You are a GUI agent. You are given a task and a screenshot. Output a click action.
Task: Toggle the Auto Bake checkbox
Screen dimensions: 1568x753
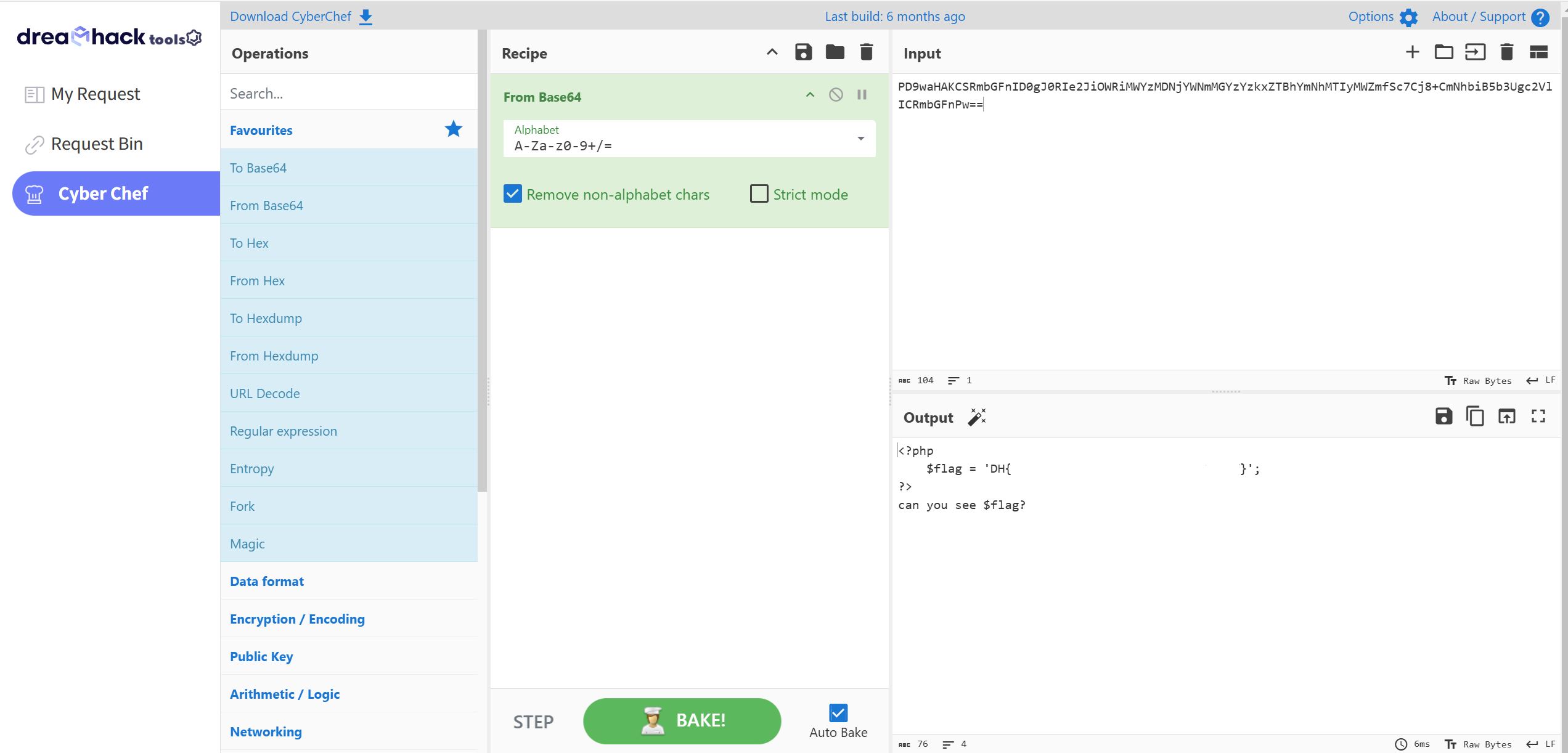coord(838,713)
